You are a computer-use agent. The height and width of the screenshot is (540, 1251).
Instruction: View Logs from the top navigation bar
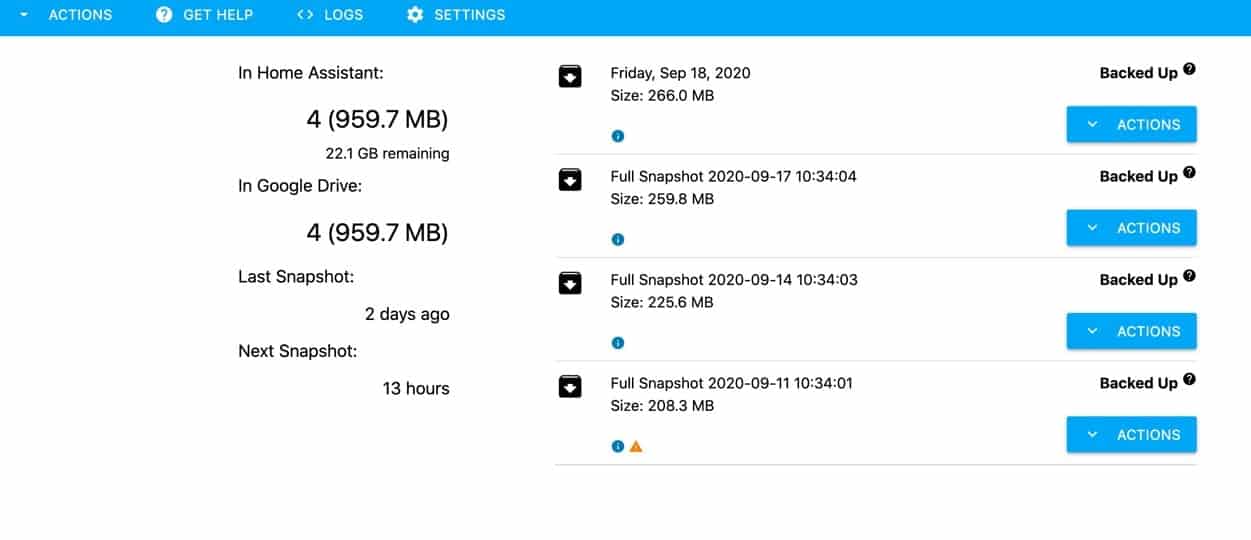(330, 15)
